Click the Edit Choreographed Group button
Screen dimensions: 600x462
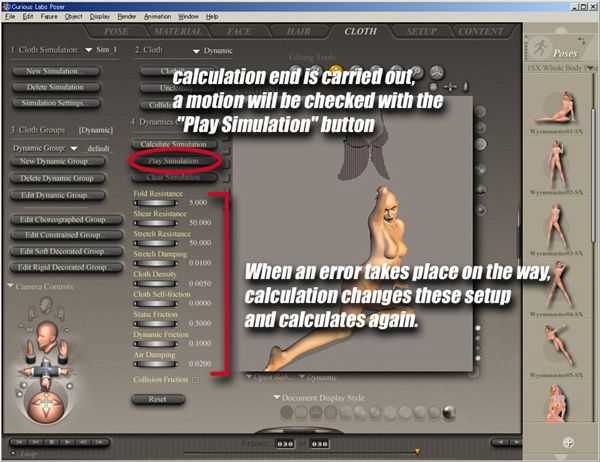coord(67,220)
